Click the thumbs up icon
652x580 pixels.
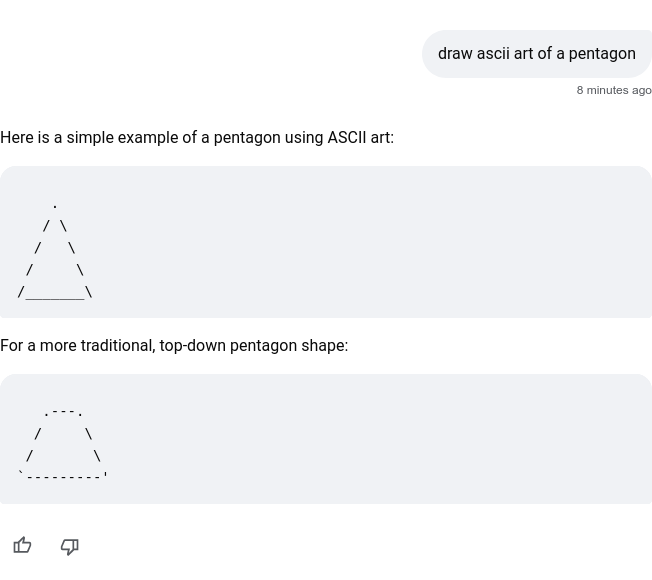[x=22, y=546]
